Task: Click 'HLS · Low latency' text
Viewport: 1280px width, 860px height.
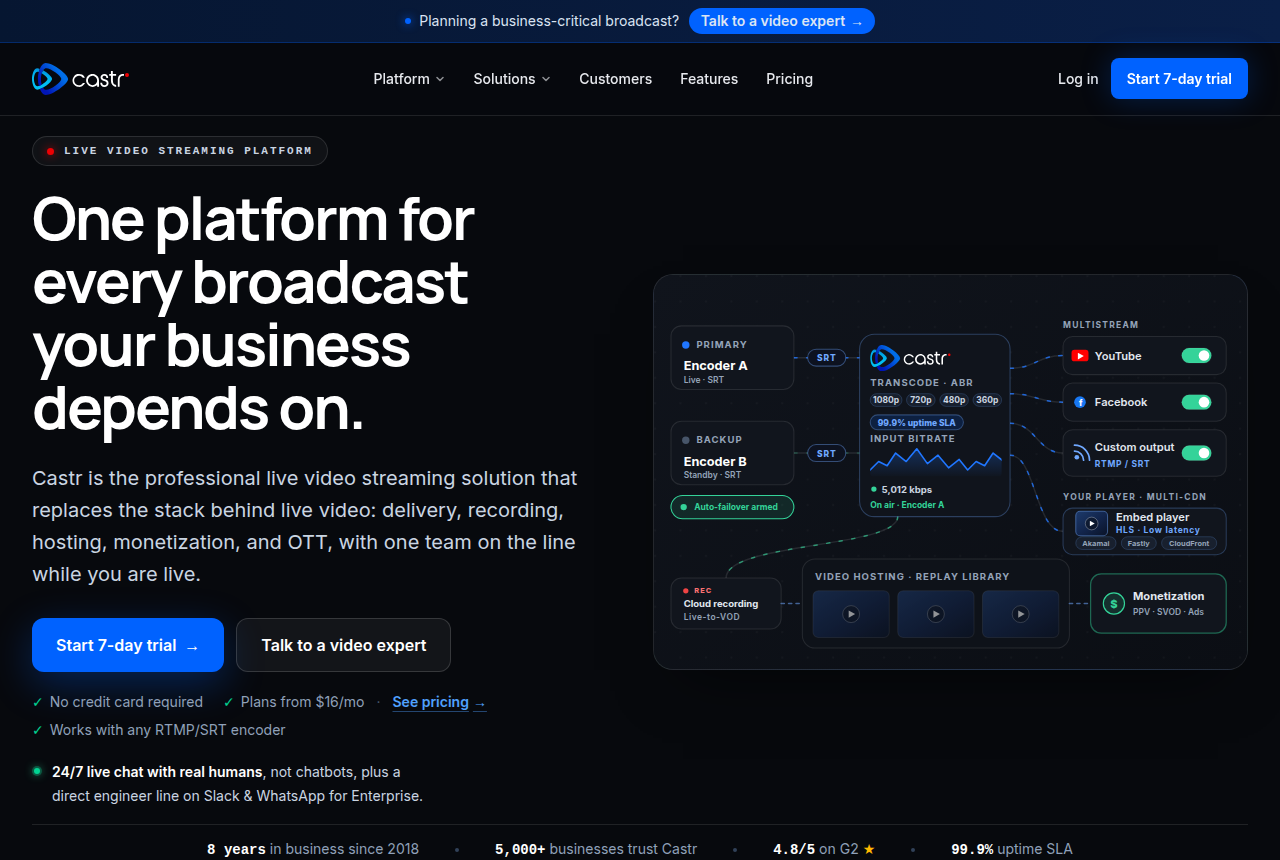Action: [x=1158, y=530]
